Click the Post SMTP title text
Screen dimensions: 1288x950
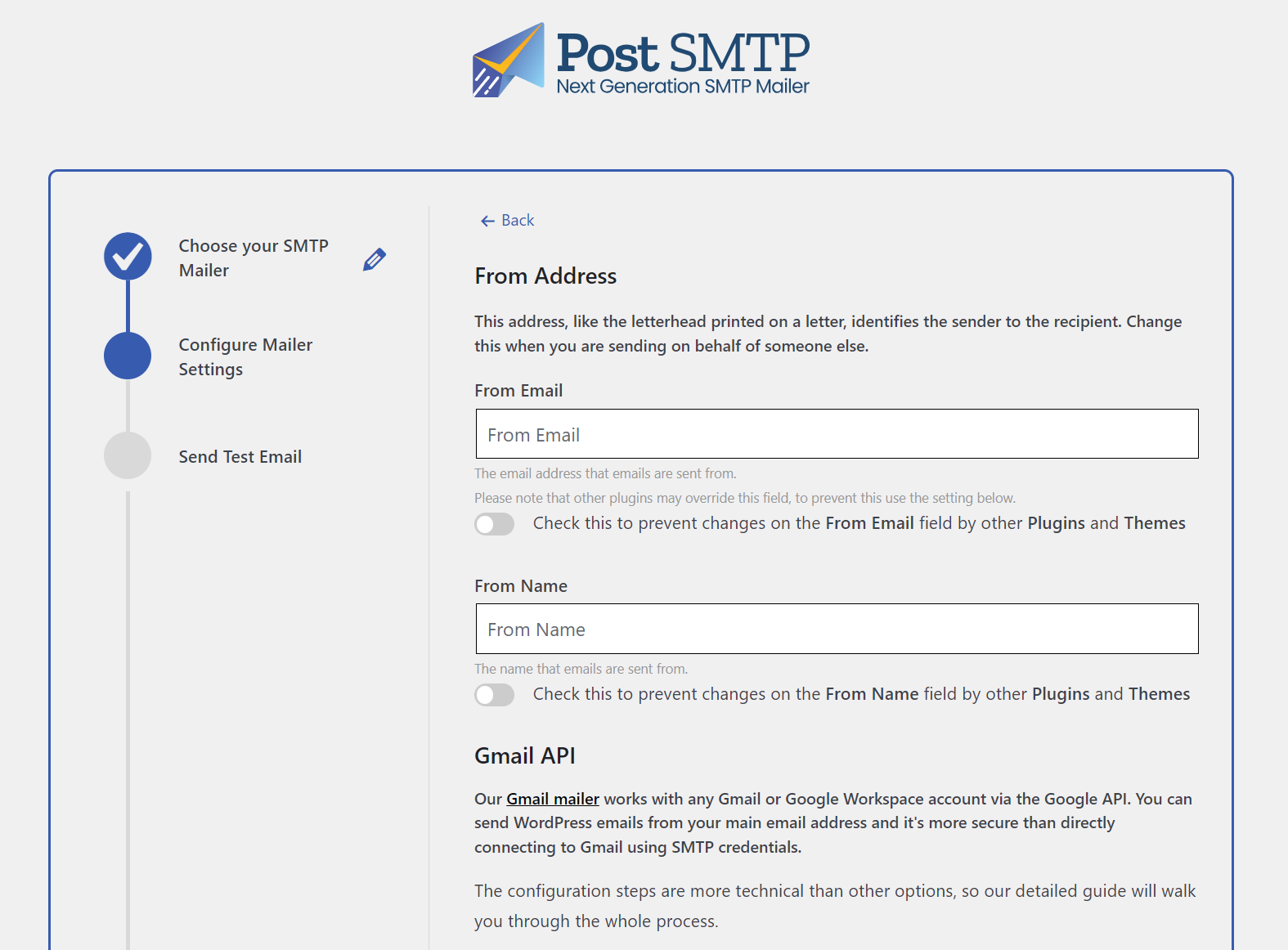[683, 52]
